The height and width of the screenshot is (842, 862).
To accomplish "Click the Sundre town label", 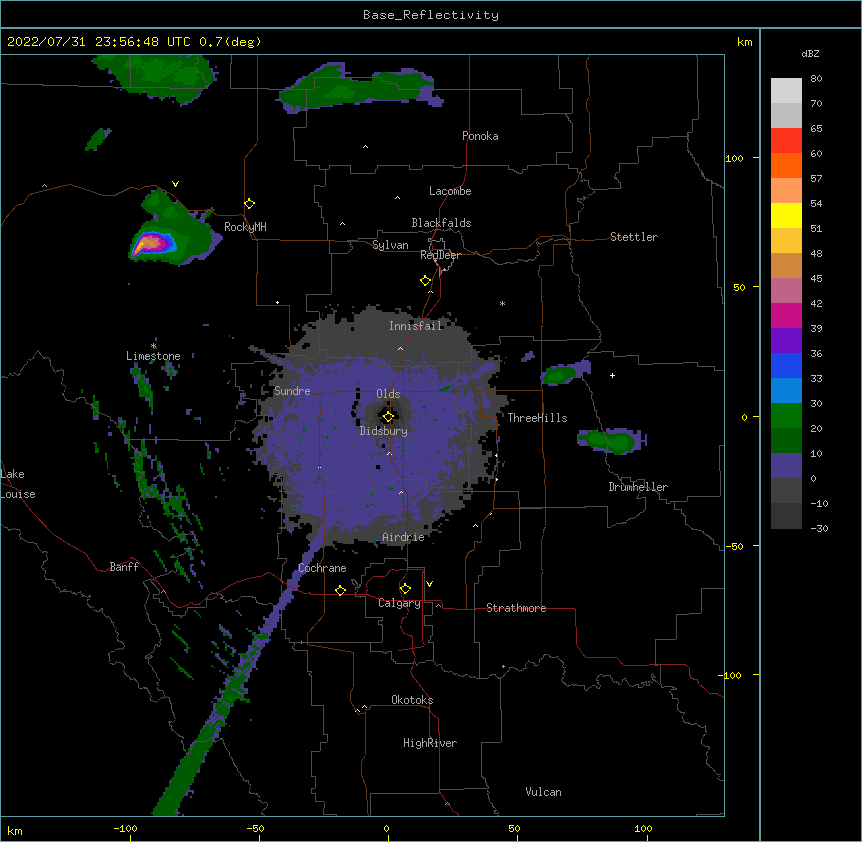I will (x=292, y=391).
